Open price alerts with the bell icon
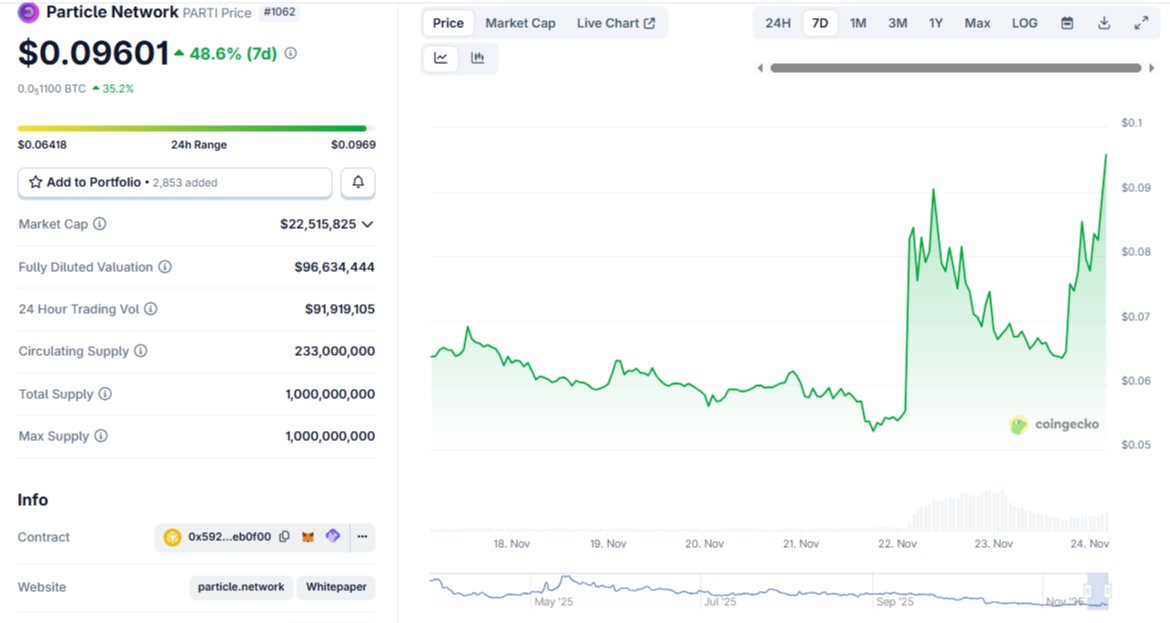This screenshot has width=1170, height=623. pyautogui.click(x=357, y=182)
